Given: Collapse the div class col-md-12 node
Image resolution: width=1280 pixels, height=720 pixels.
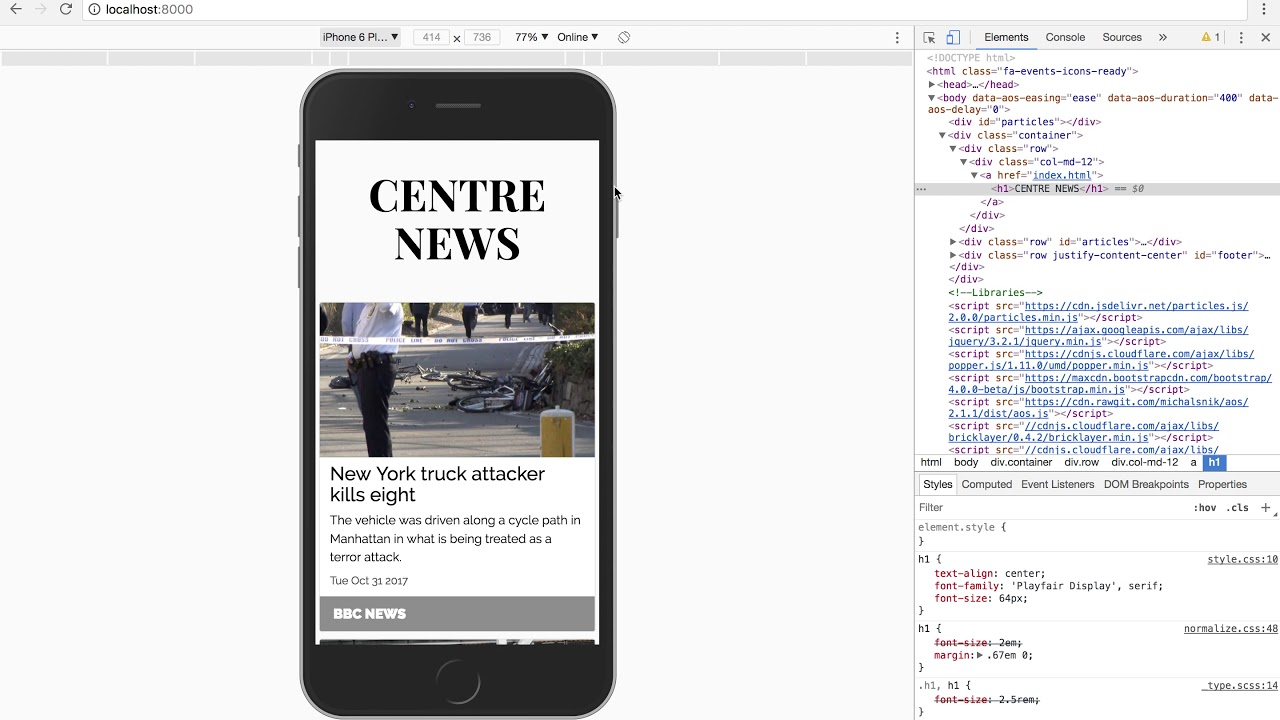Looking at the screenshot, I should (x=964, y=162).
